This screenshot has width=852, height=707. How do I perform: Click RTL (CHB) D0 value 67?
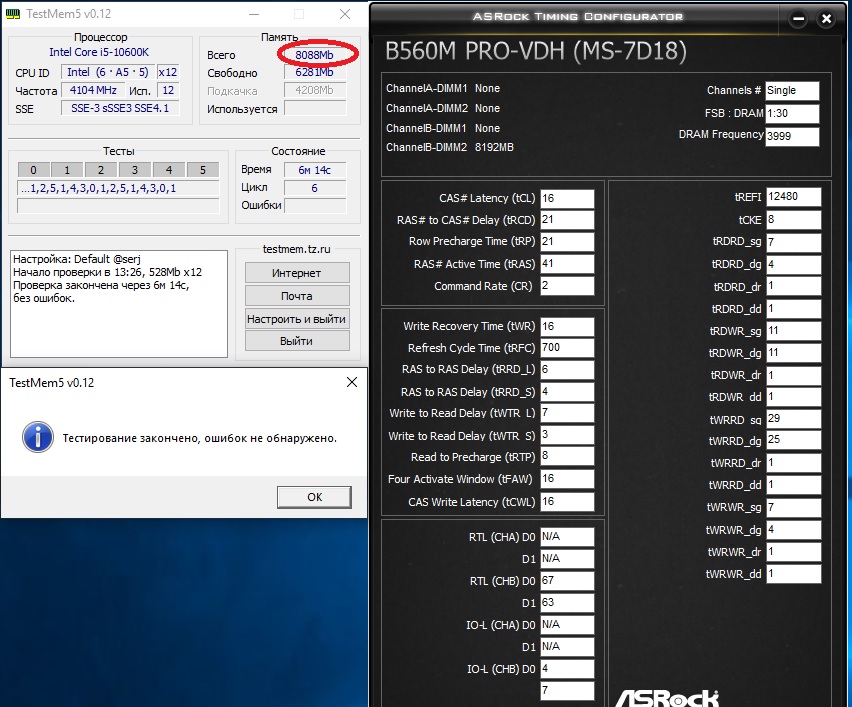point(567,581)
